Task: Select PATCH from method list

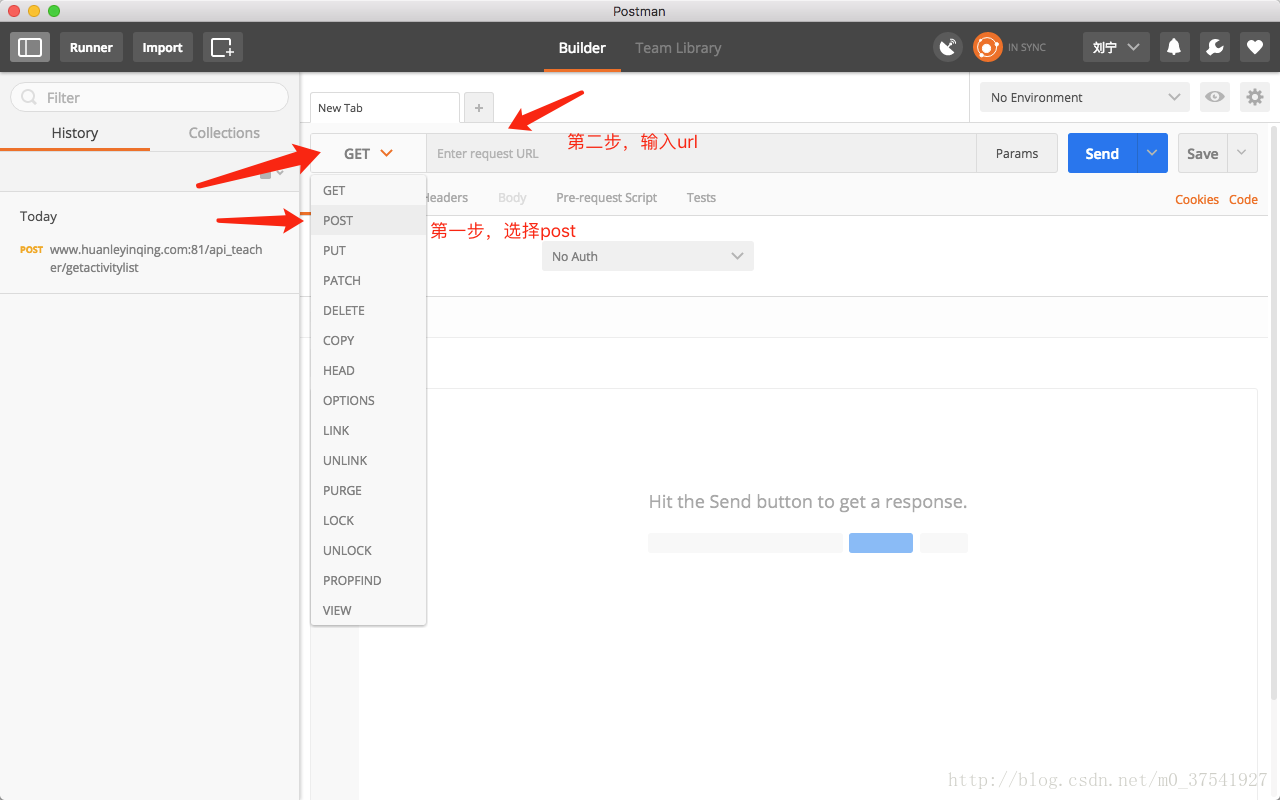Action: (x=368, y=280)
